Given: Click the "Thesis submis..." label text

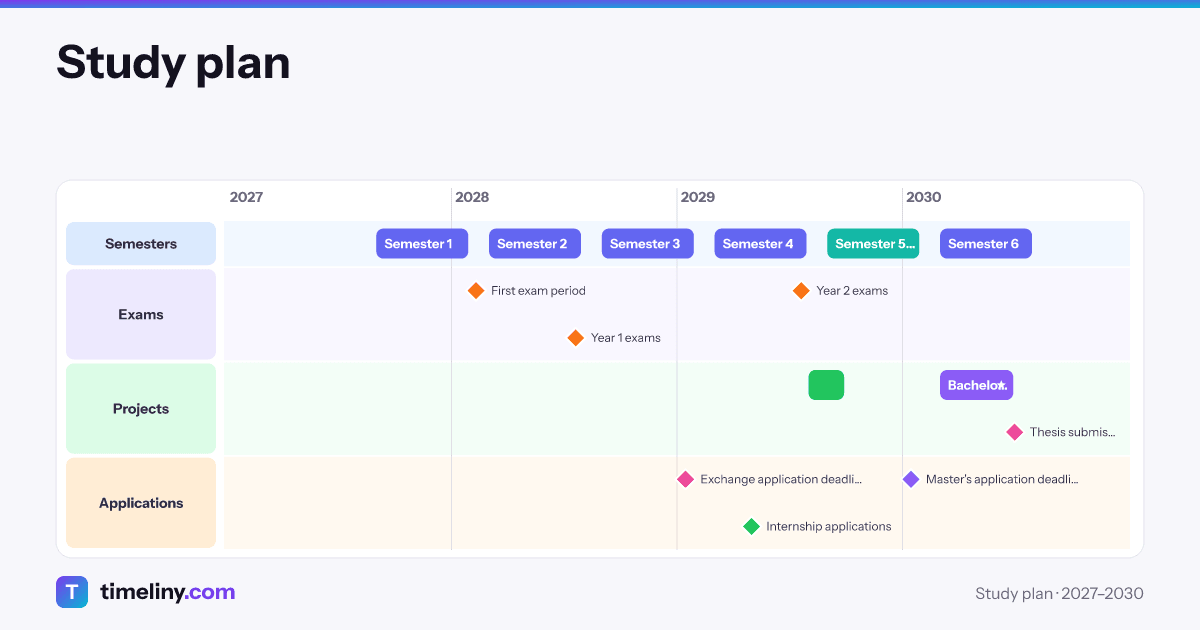Looking at the screenshot, I should (x=1072, y=432).
